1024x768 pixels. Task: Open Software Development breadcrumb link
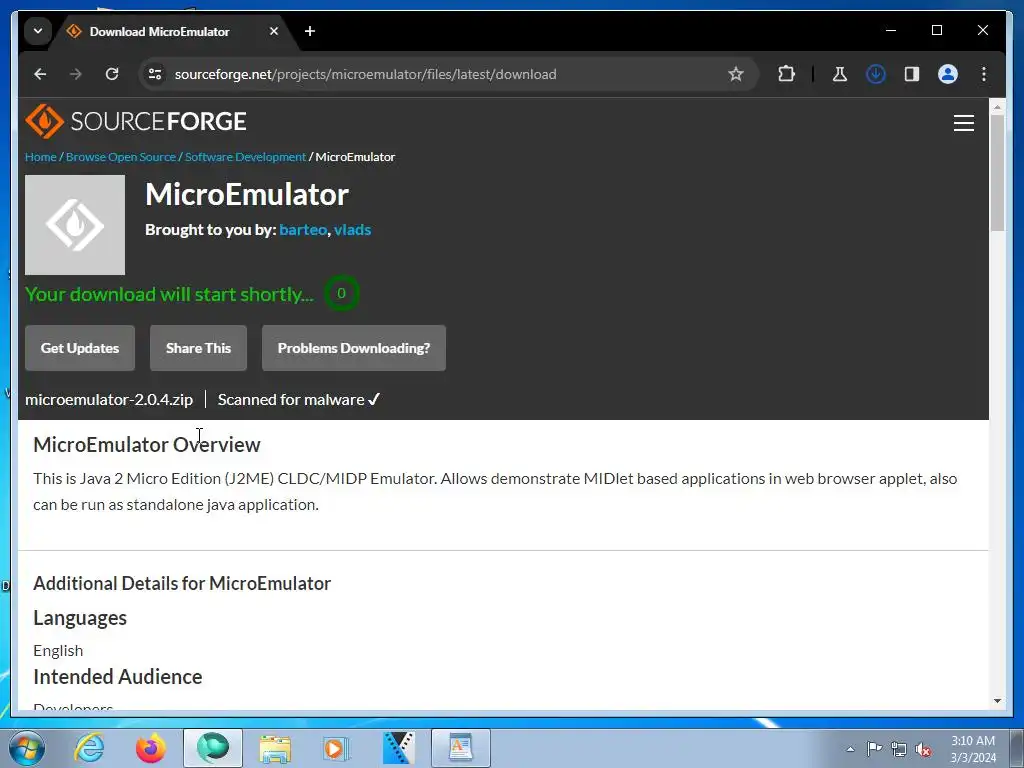click(x=245, y=157)
